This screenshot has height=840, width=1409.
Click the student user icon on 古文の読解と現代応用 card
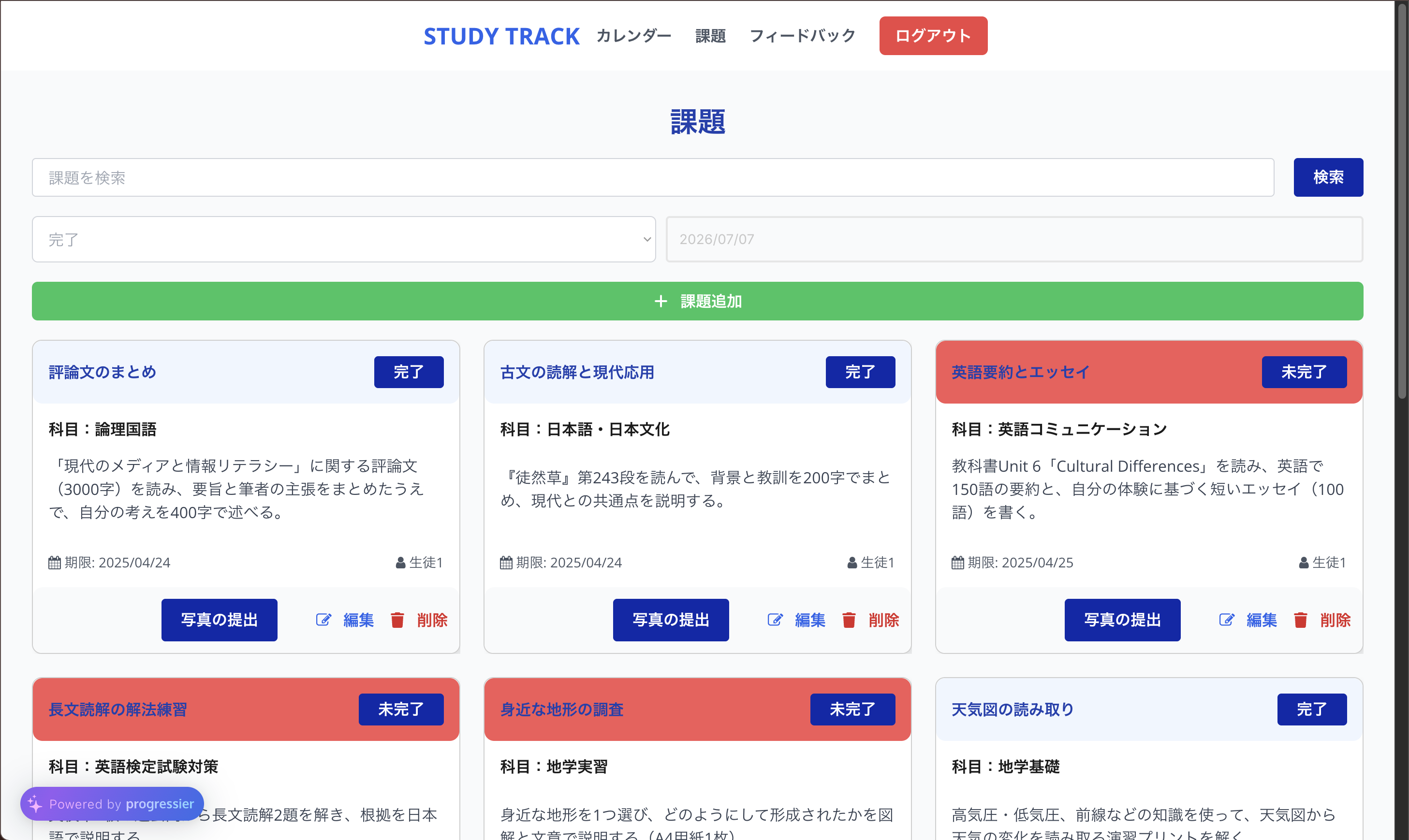[852, 563]
